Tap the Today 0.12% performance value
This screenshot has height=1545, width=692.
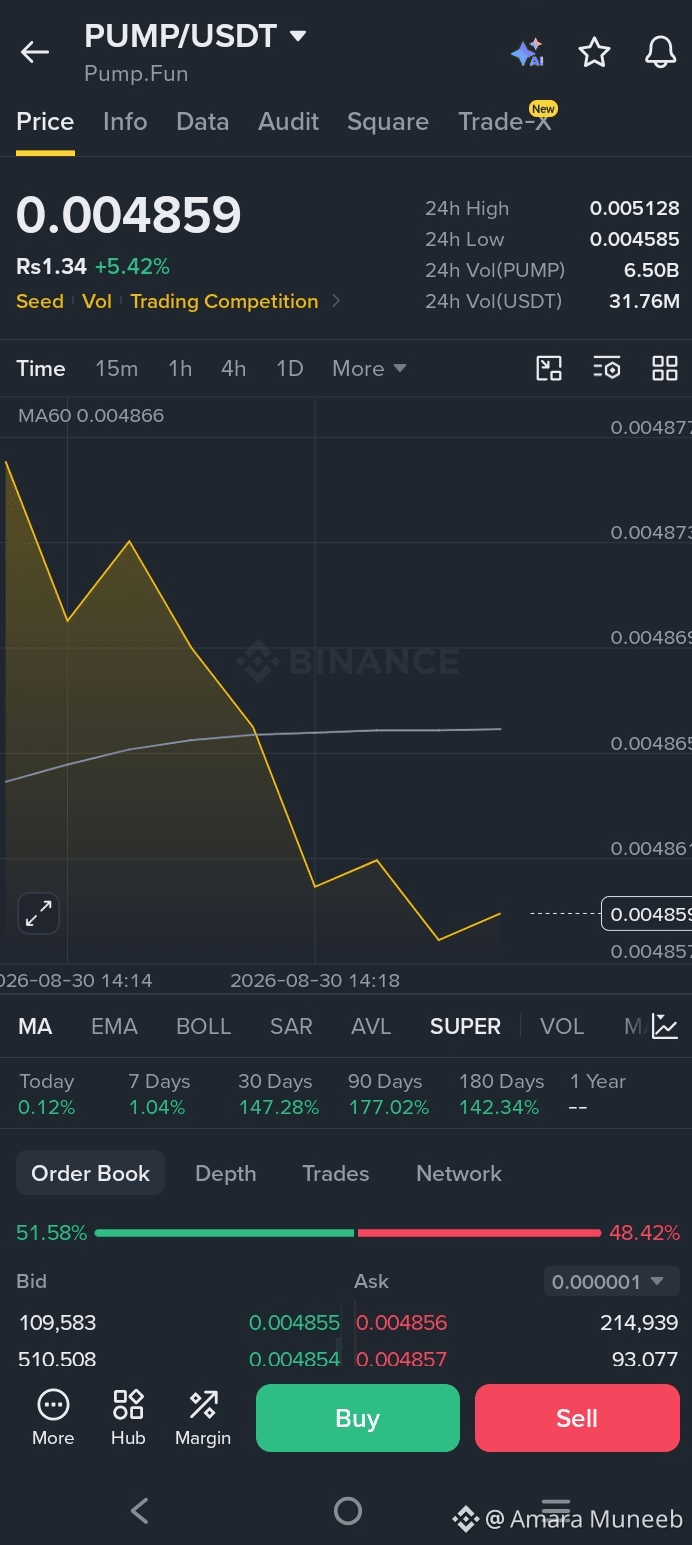click(46, 1107)
